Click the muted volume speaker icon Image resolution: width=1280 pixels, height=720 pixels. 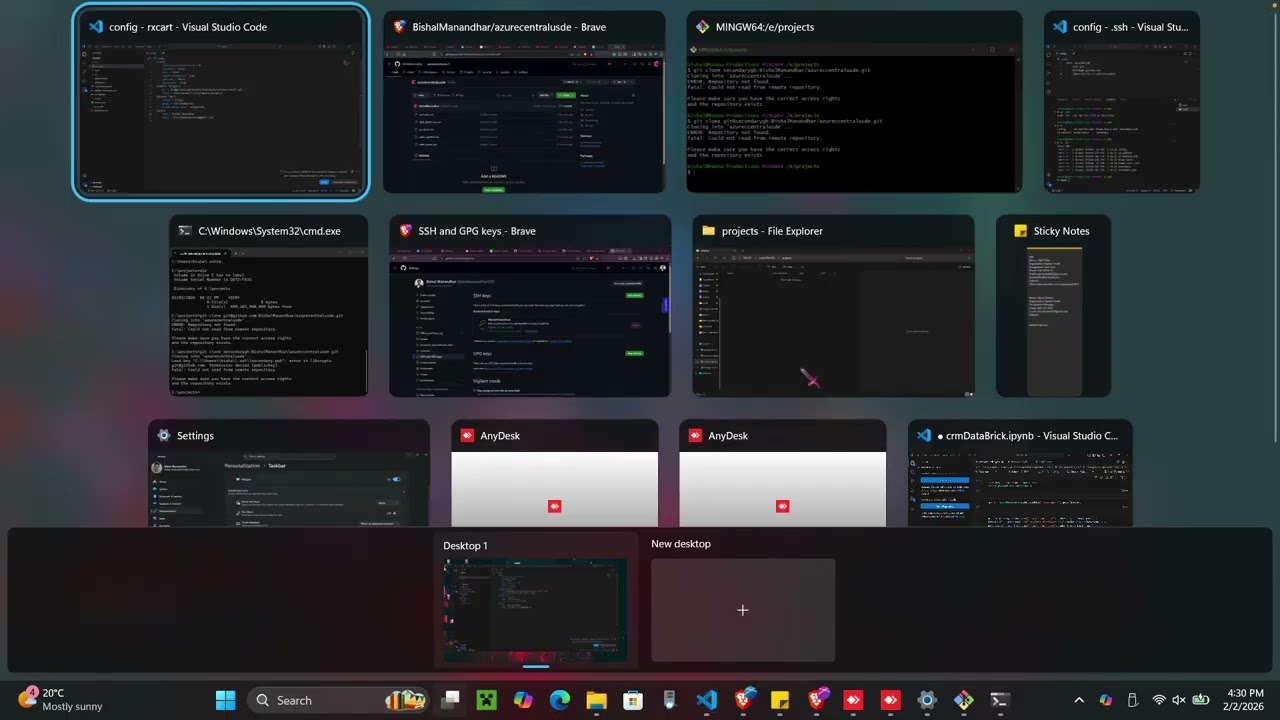pos(1179,700)
